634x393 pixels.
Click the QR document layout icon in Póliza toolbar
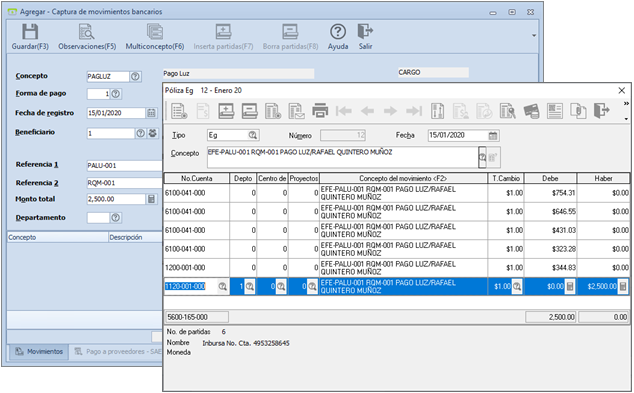click(x=555, y=111)
